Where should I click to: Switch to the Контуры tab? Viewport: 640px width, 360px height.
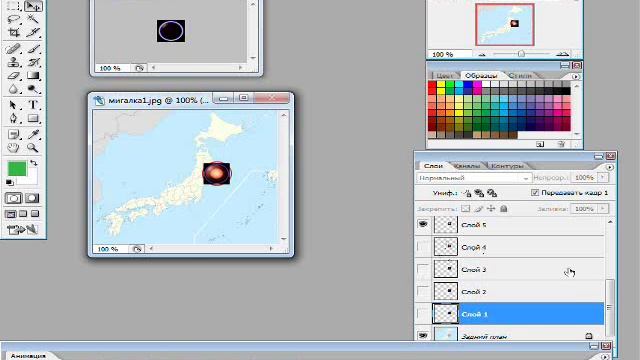(x=507, y=166)
